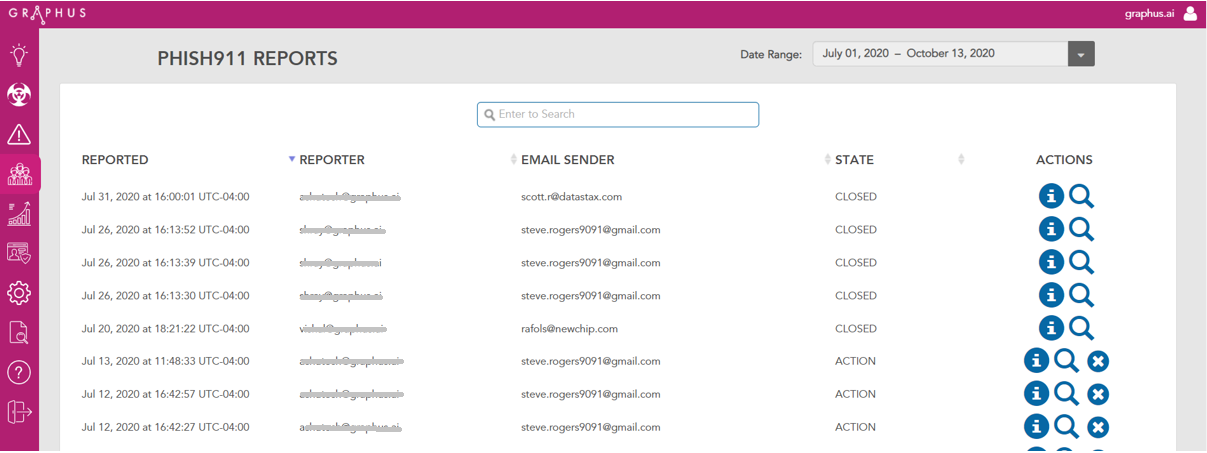Sort by the STATE column header

(x=854, y=160)
